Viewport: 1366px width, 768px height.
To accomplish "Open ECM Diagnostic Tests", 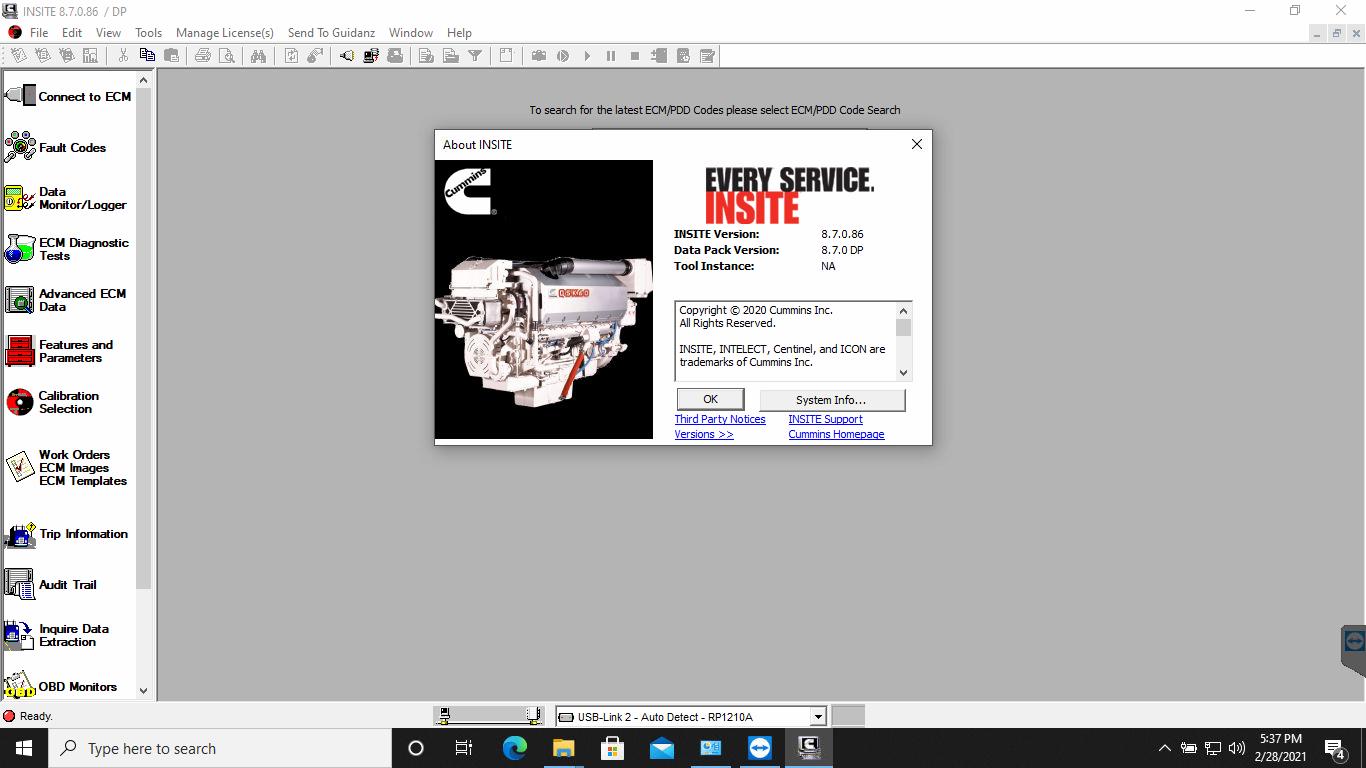I will (x=67, y=249).
